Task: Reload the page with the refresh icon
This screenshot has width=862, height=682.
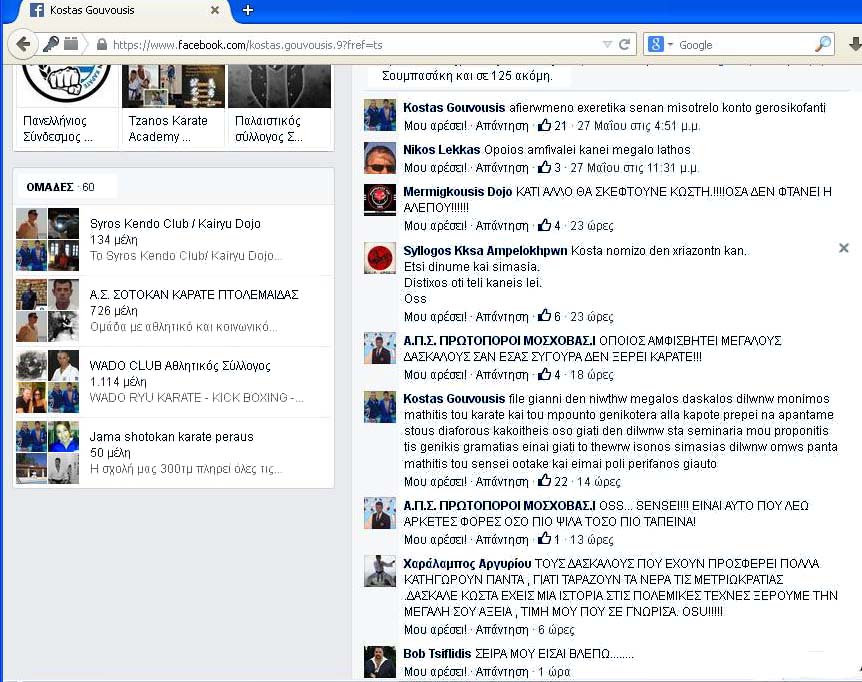Action: [x=625, y=45]
